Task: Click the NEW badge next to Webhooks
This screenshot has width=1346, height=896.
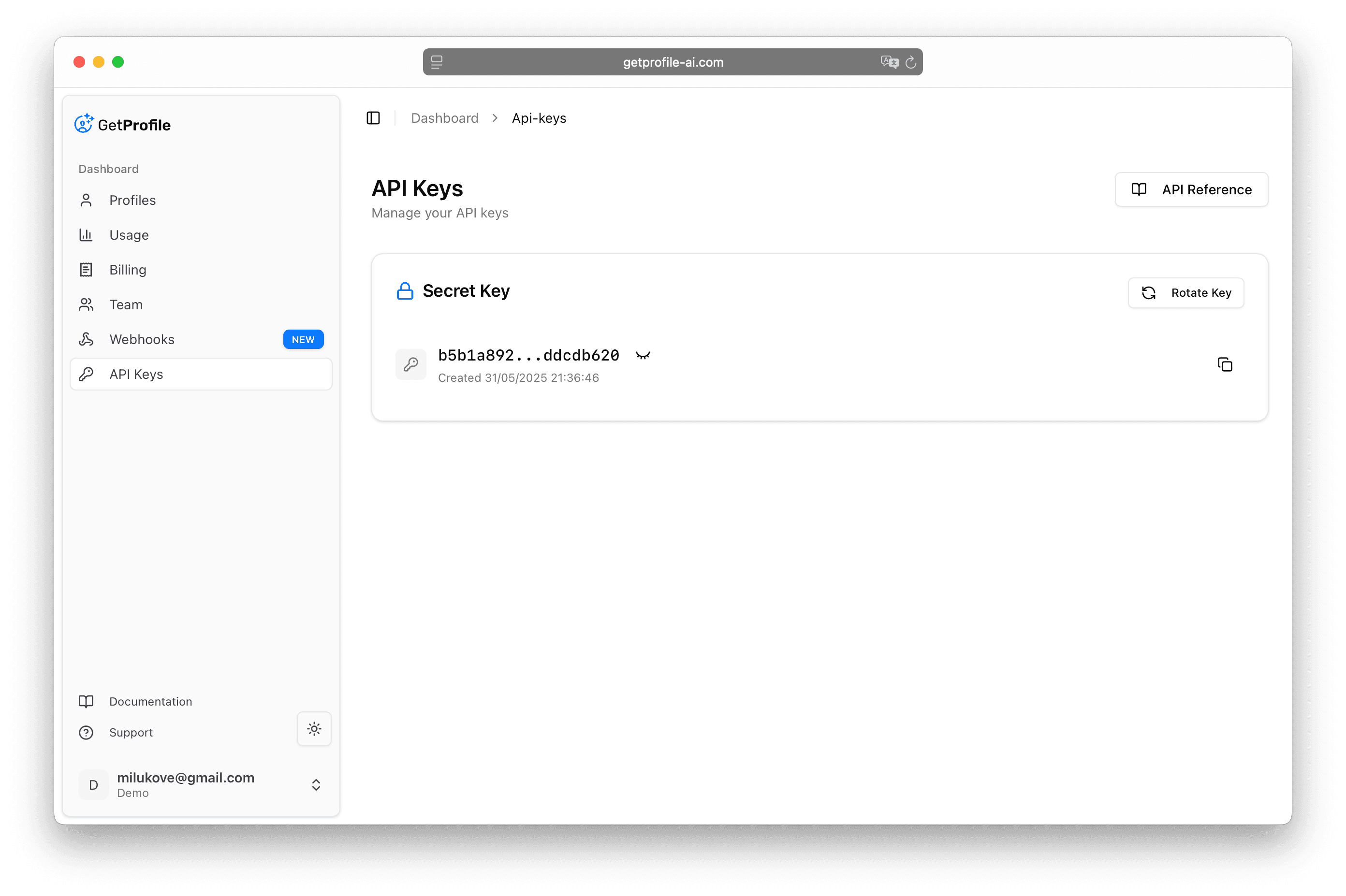Action: point(303,339)
